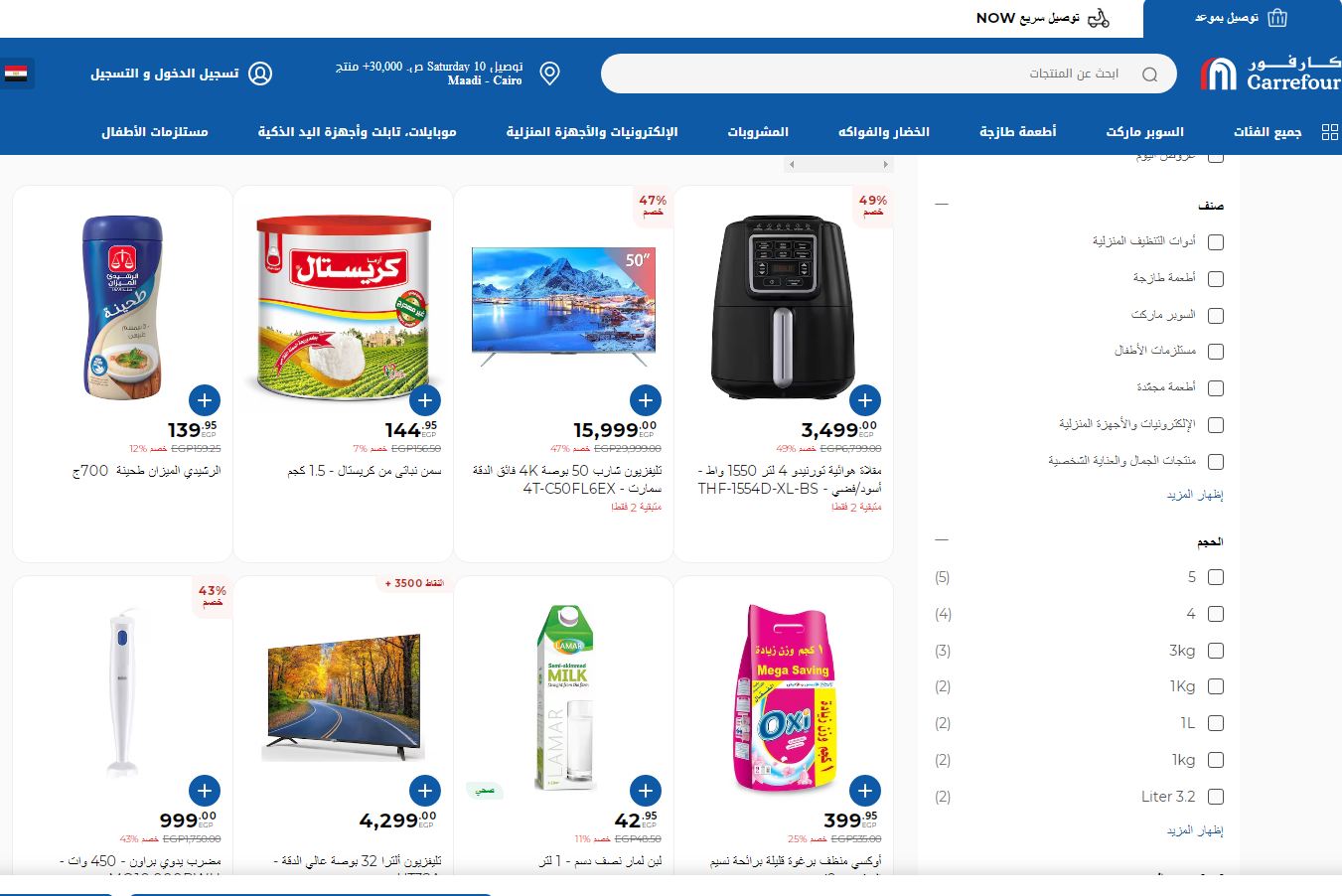This screenshot has width=1342, height=896.
Task: Collapse the صنف filter section
Action: [x=942, y=205]
